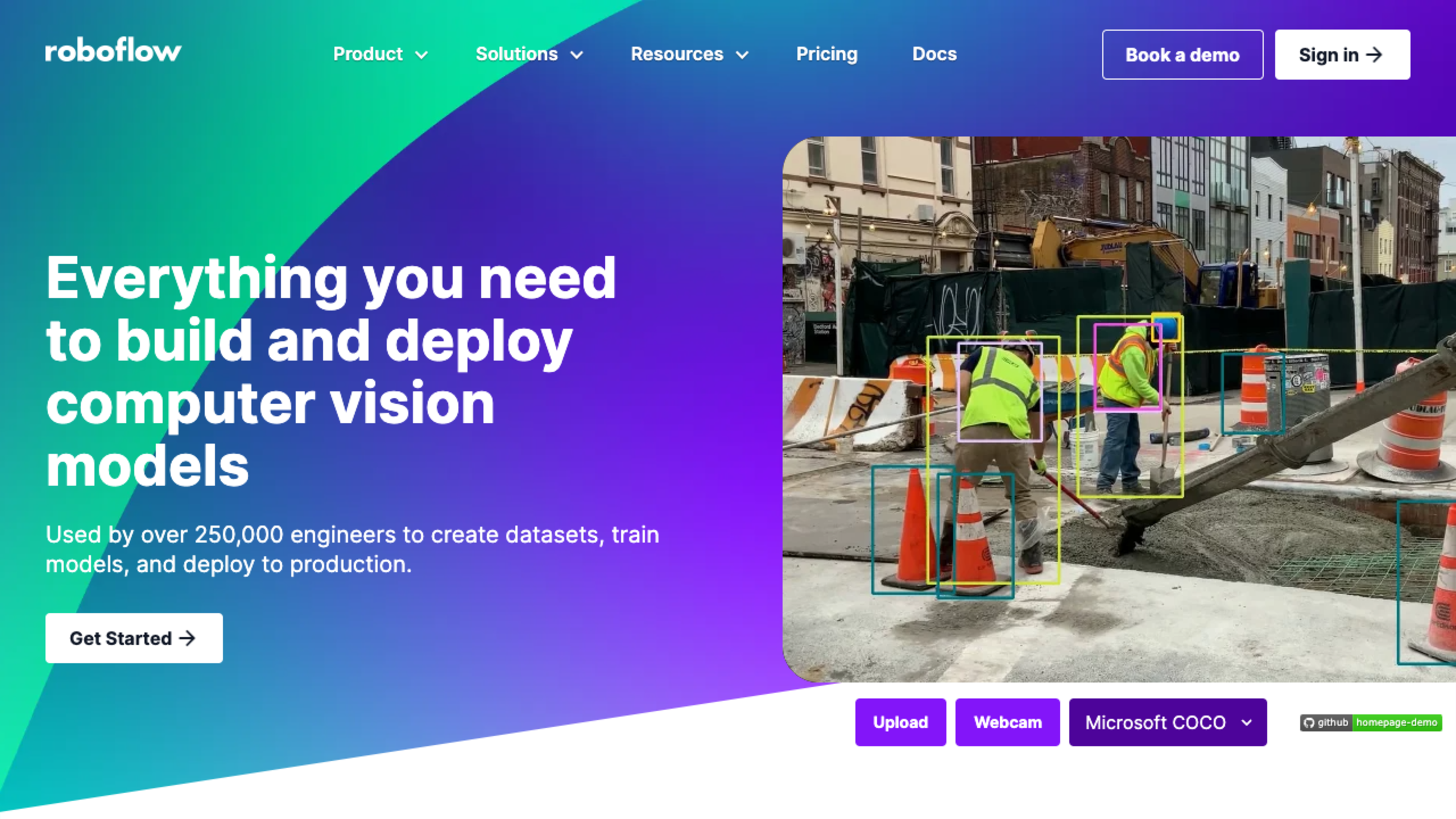
Task: Click the Get Started button
Action: (134, 638)
